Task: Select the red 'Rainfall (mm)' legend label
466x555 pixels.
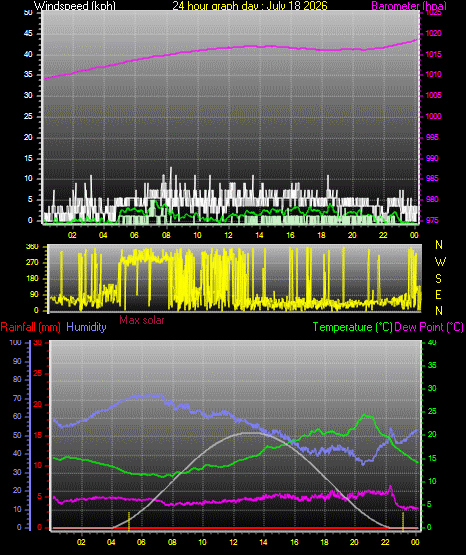Action: 30,327
